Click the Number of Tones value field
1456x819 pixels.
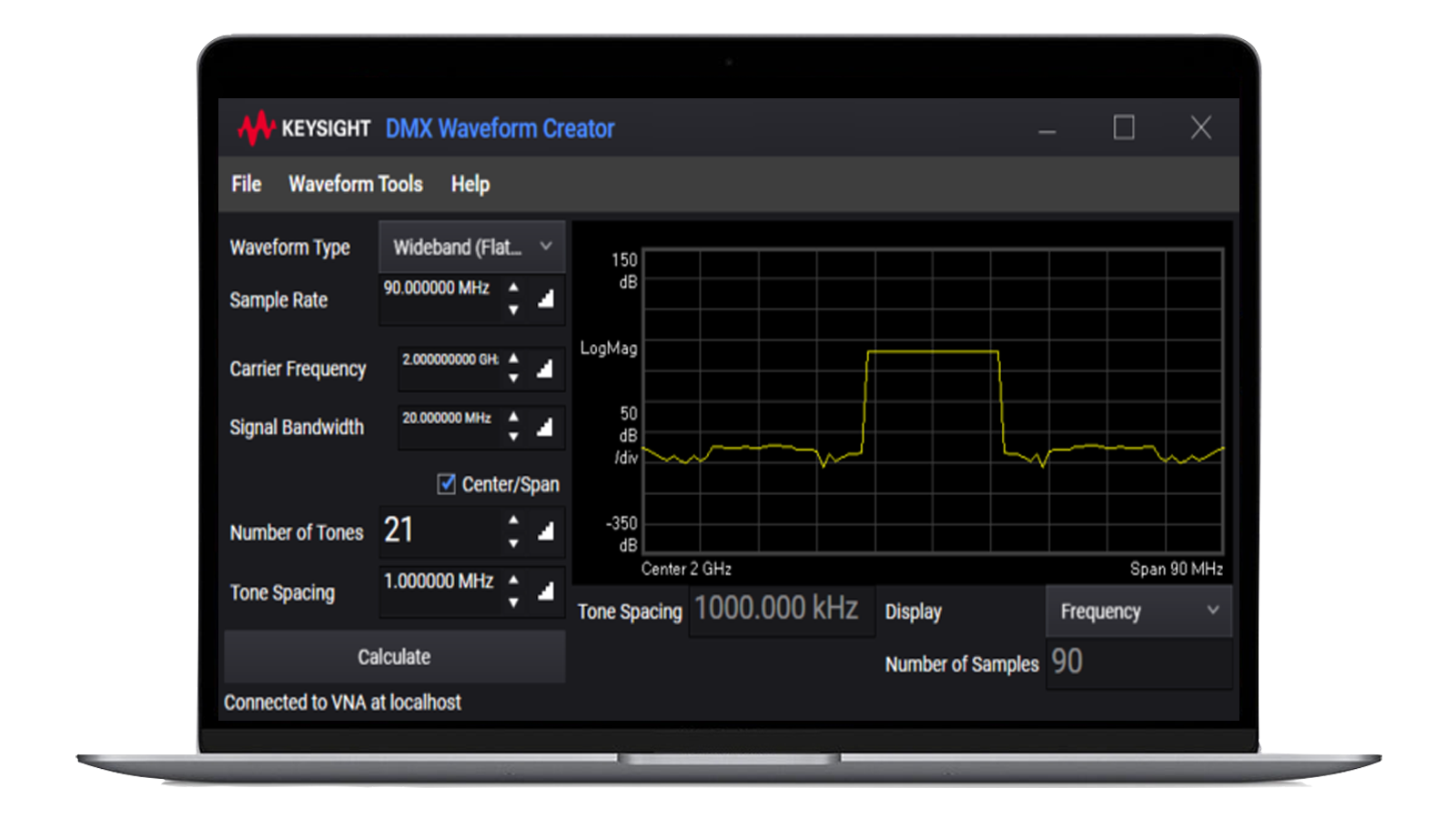click(x=437, y=531)
